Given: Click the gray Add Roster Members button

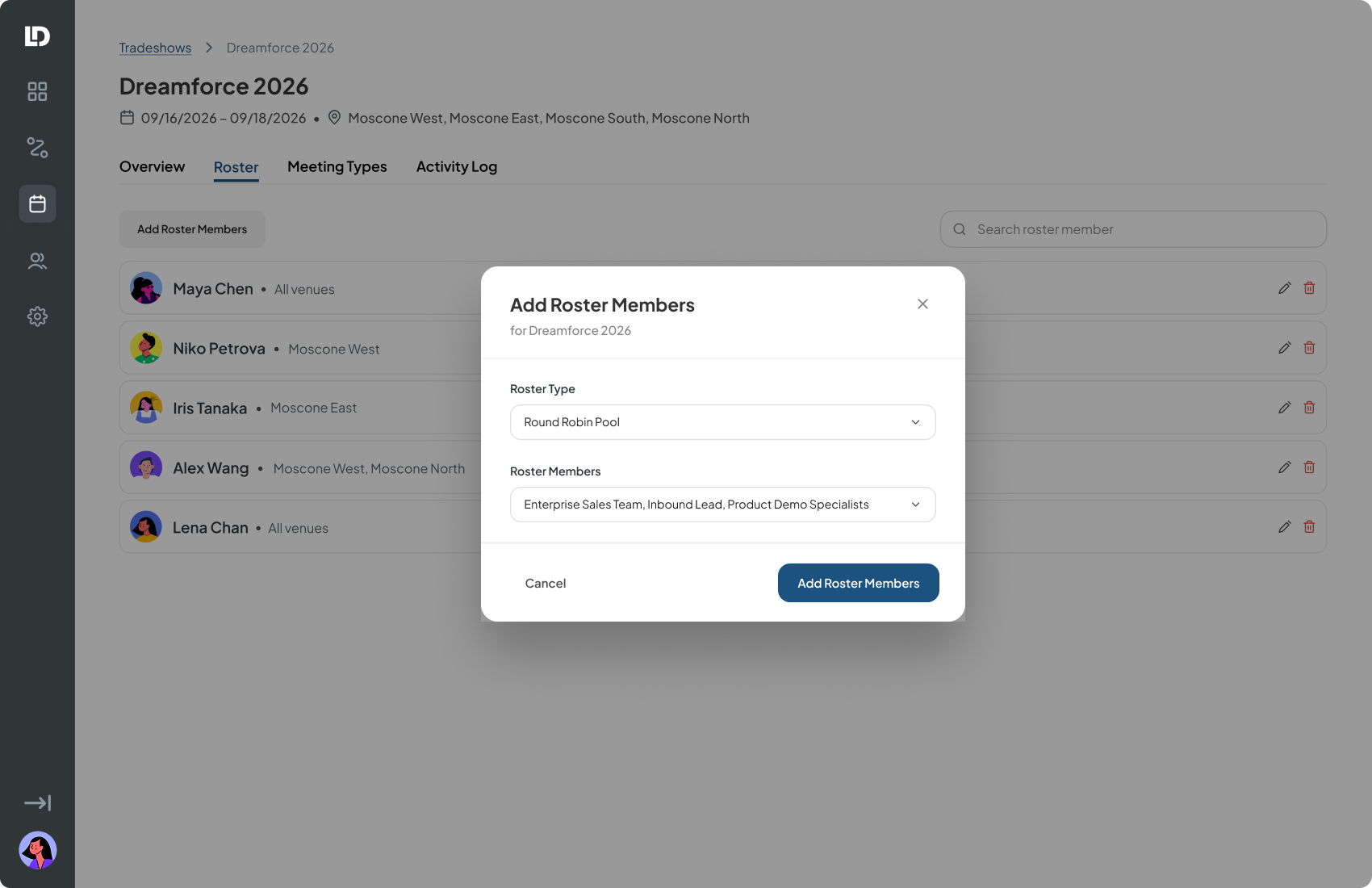Looking at the screenshot, I should pos(192,229).
